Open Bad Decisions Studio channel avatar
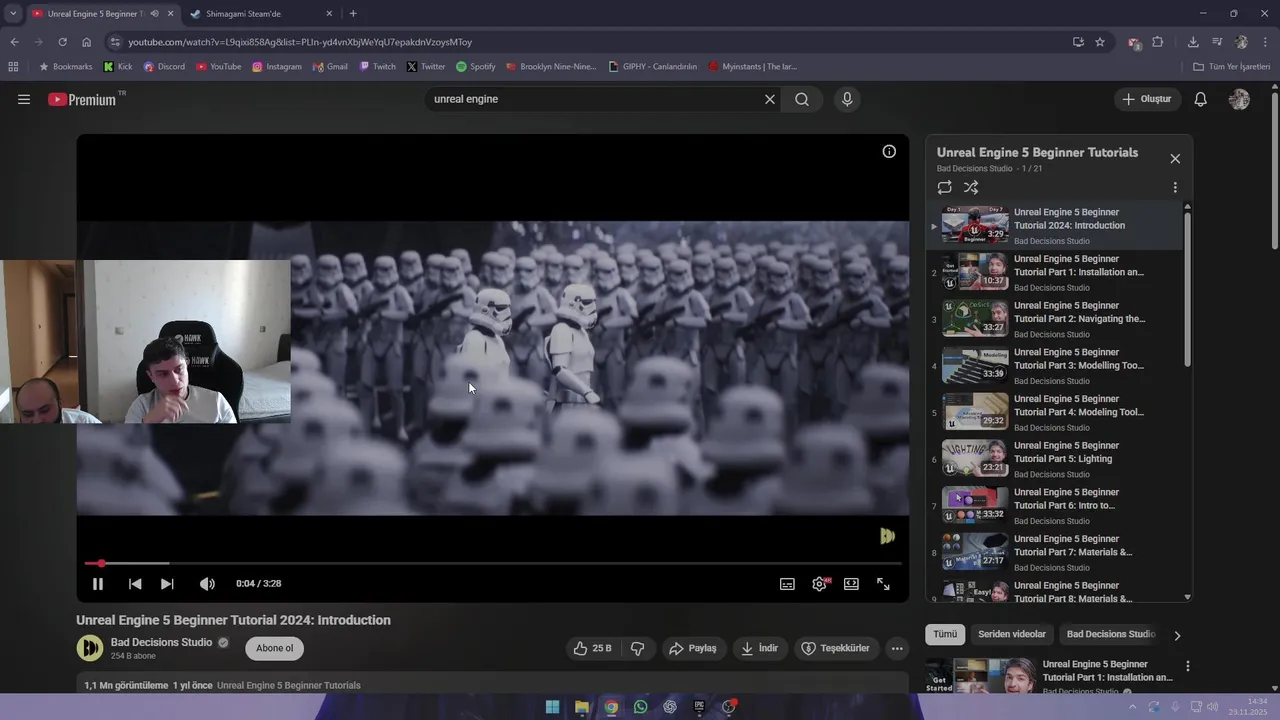The height and width of the screenshot is (720, 1280). tap(90, 648)
